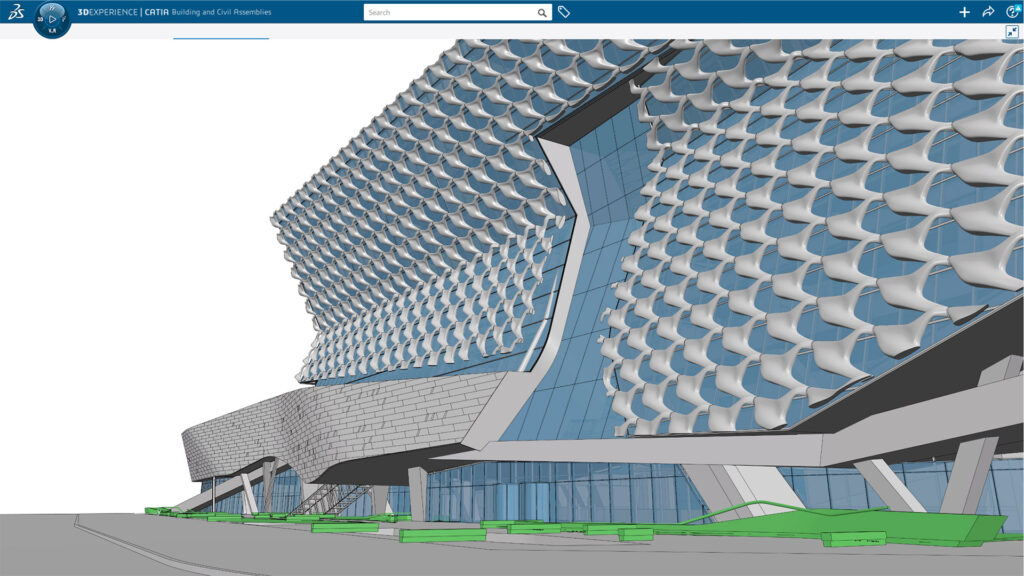Viewport: 1024px width, 576px height.
Task: Select the V+R quadrant on the compass
Action: 51,31
